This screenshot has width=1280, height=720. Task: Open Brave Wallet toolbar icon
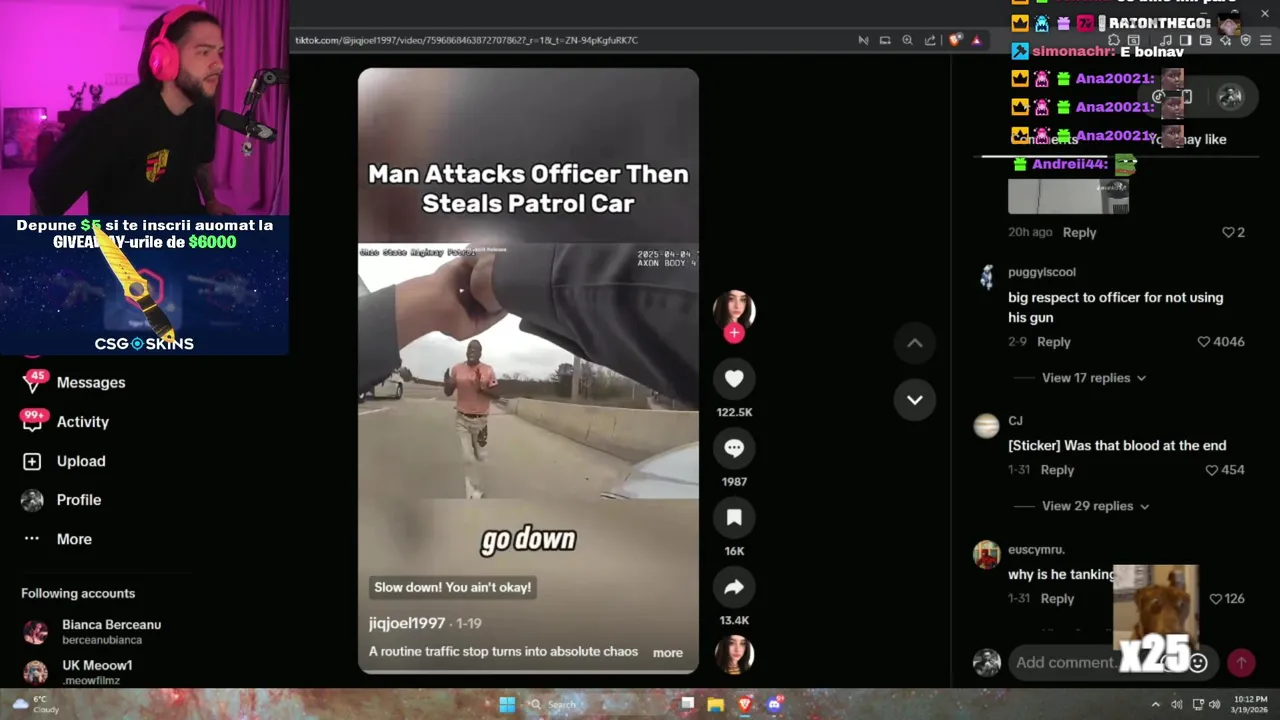point(1206,40)
